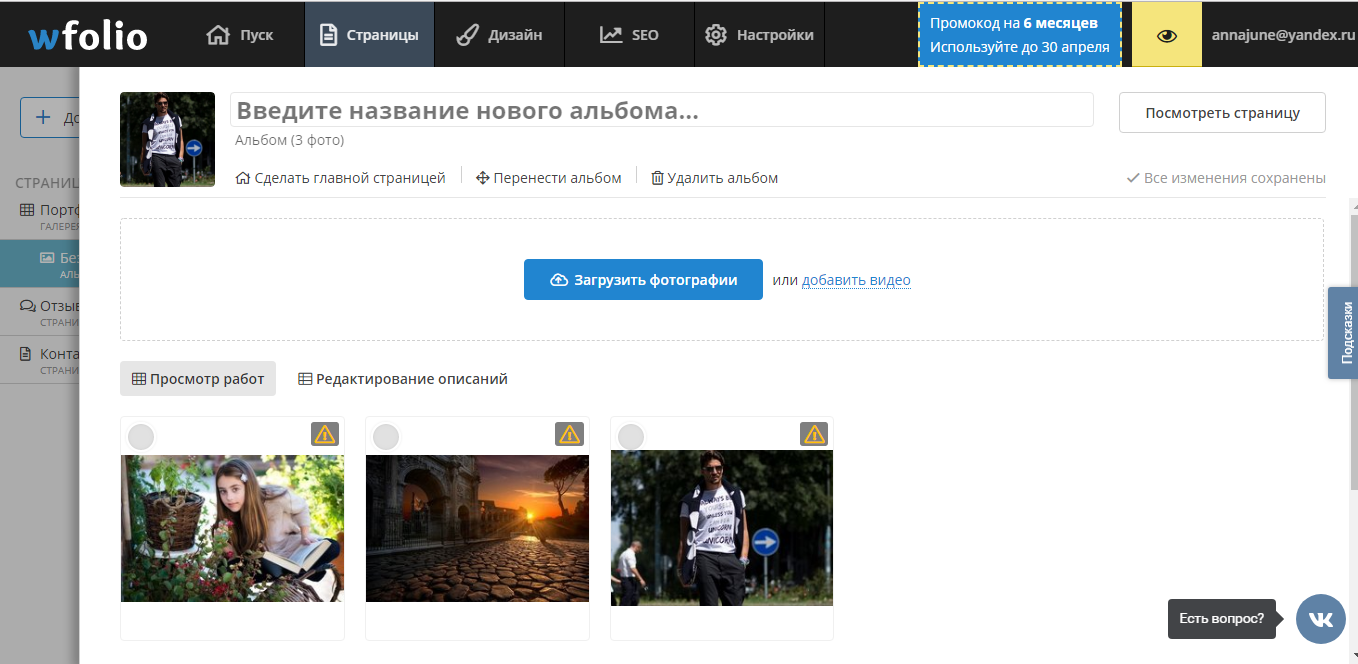Select the checkbox on the girl portrait photo
The width and height of the screenshot is (1358, 664).
click(140, 434)
